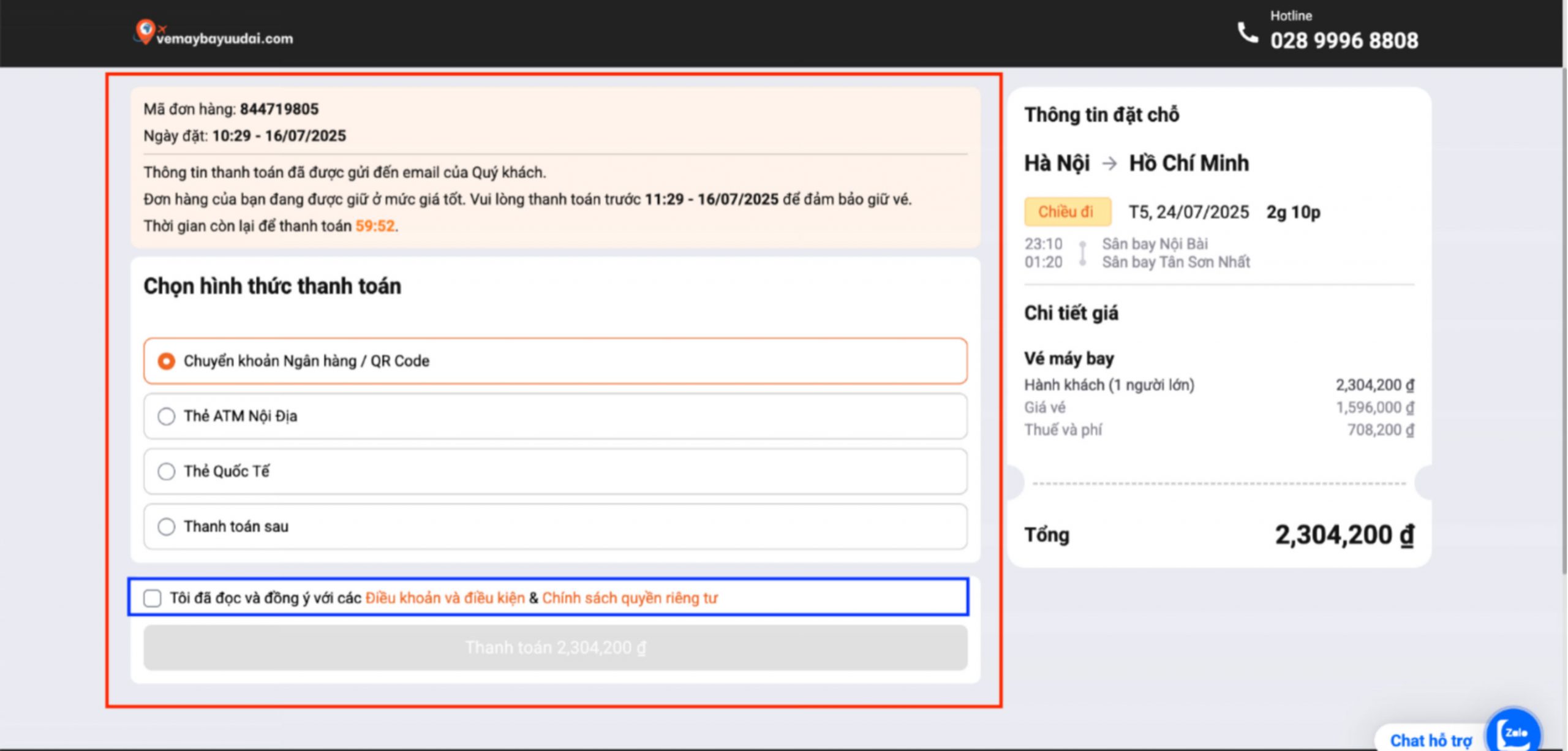Click the arrow between Hà Nội and Hồ Chí Minh
This screenshot has width=1568, height=751.
point(1109,164)
